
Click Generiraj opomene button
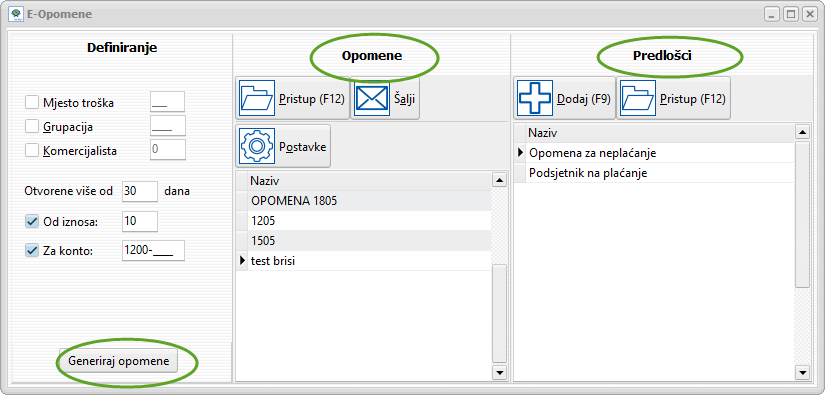point(118,361)
